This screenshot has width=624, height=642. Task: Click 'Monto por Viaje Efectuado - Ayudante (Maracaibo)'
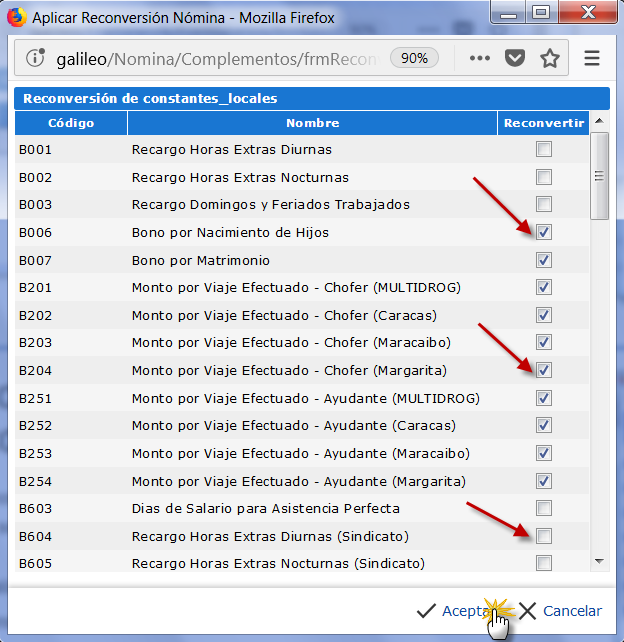[x=301, y=454]
